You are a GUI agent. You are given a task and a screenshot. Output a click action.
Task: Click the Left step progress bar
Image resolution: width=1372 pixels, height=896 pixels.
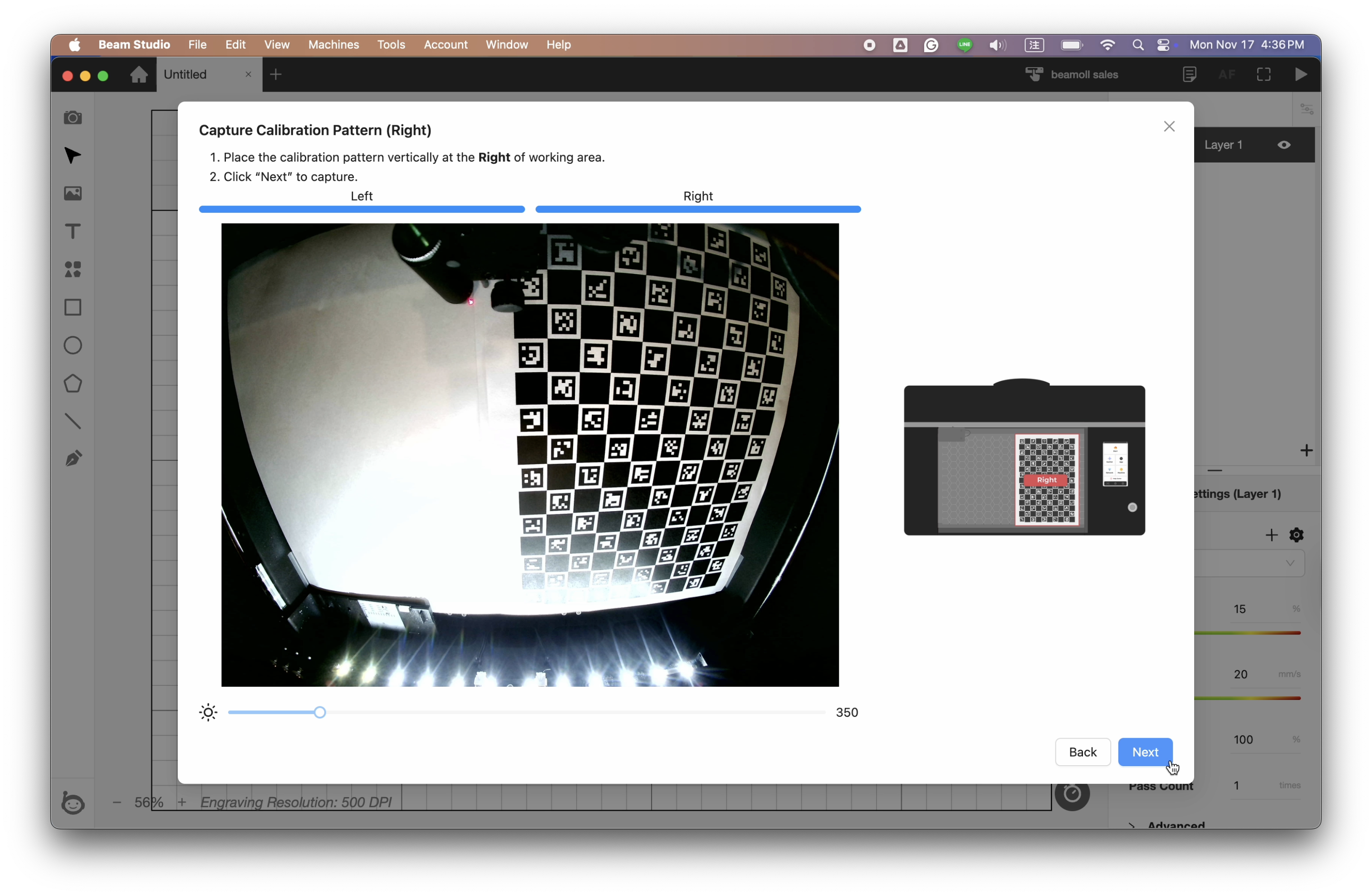[362, 209]
